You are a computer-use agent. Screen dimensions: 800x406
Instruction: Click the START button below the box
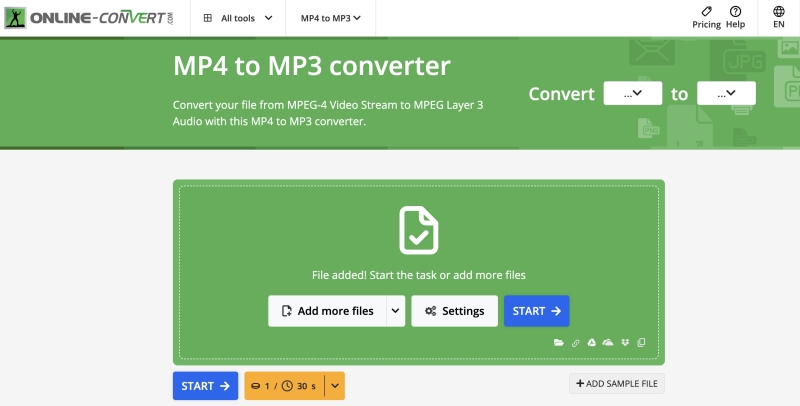[x=205, y=386]
